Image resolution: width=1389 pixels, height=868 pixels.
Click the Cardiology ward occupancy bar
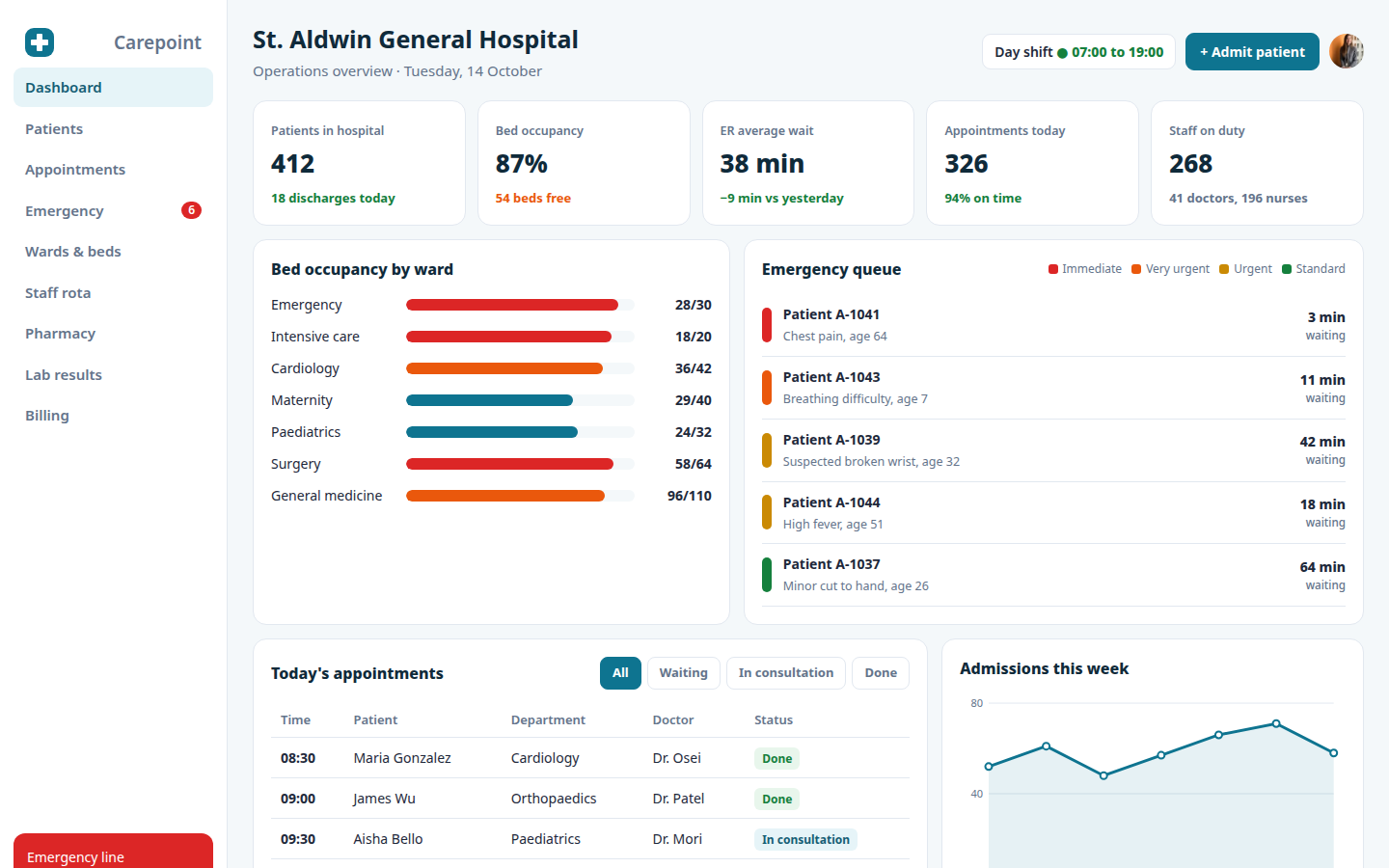pyautogui.click(x=520, y=368)
